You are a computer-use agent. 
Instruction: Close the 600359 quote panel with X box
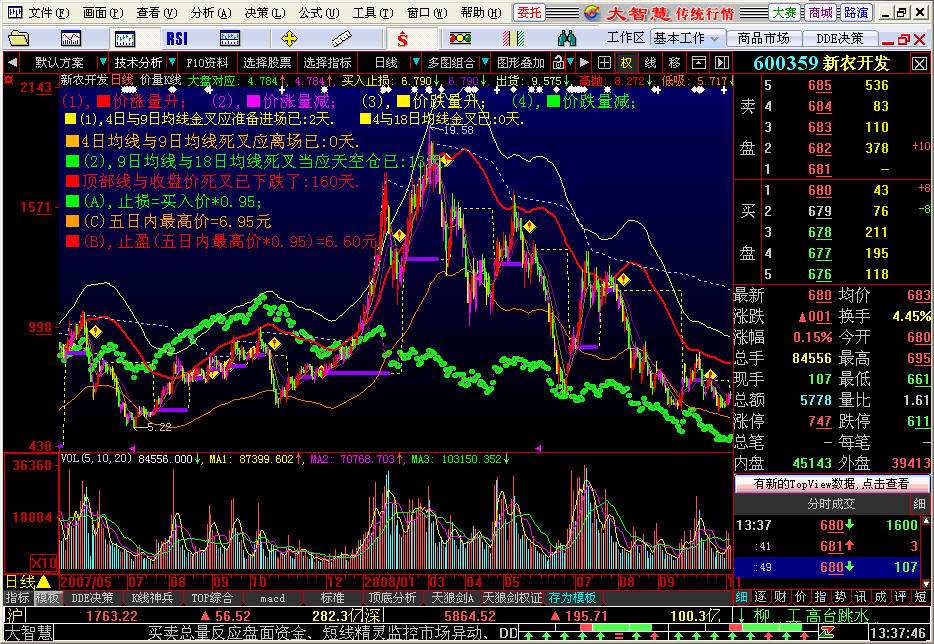pyautogui.click(x=919, y=63)
